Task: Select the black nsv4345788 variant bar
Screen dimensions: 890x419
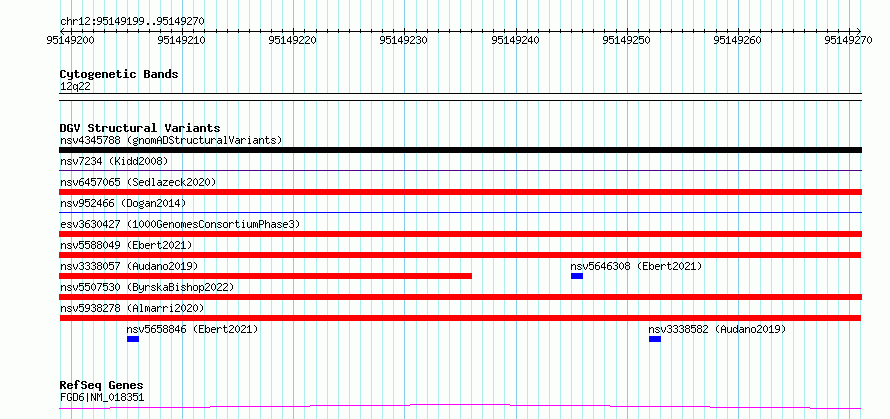Action: (x=461, y=150)
